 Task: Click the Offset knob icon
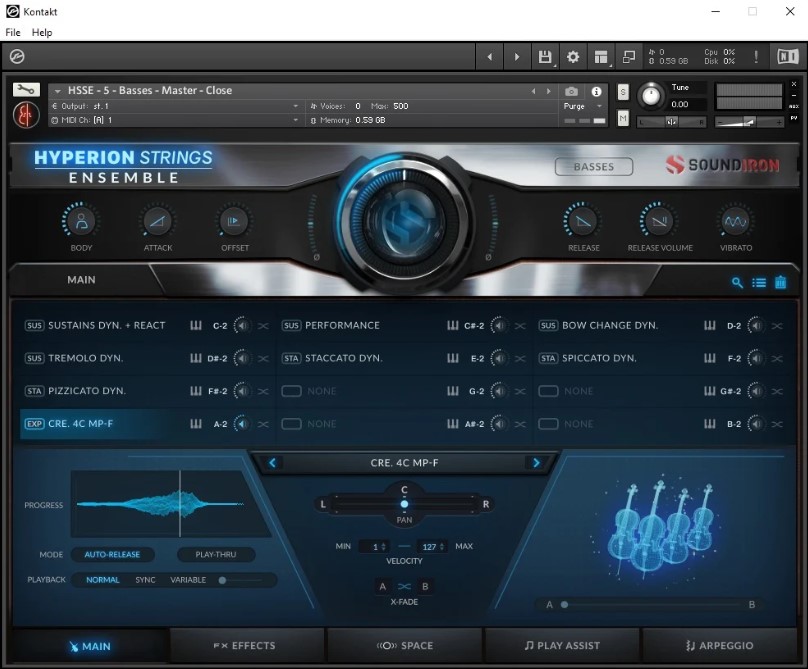coord(234,221)
